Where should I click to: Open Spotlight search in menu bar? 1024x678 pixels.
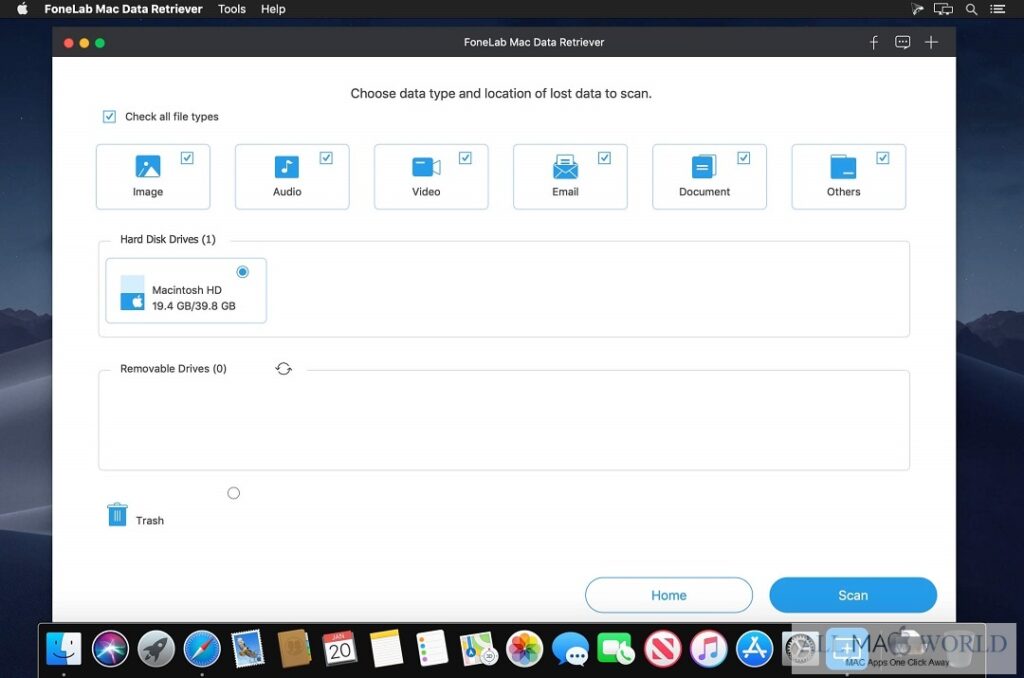coord(972,9)
